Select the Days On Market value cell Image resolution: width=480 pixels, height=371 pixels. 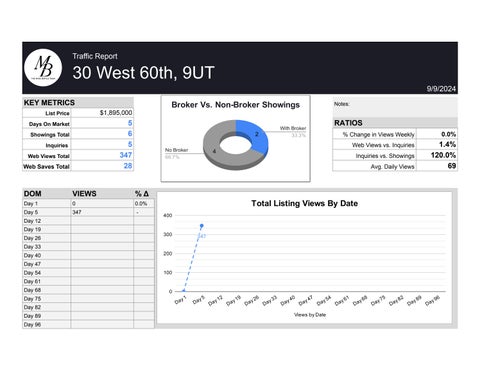(102, 123)
